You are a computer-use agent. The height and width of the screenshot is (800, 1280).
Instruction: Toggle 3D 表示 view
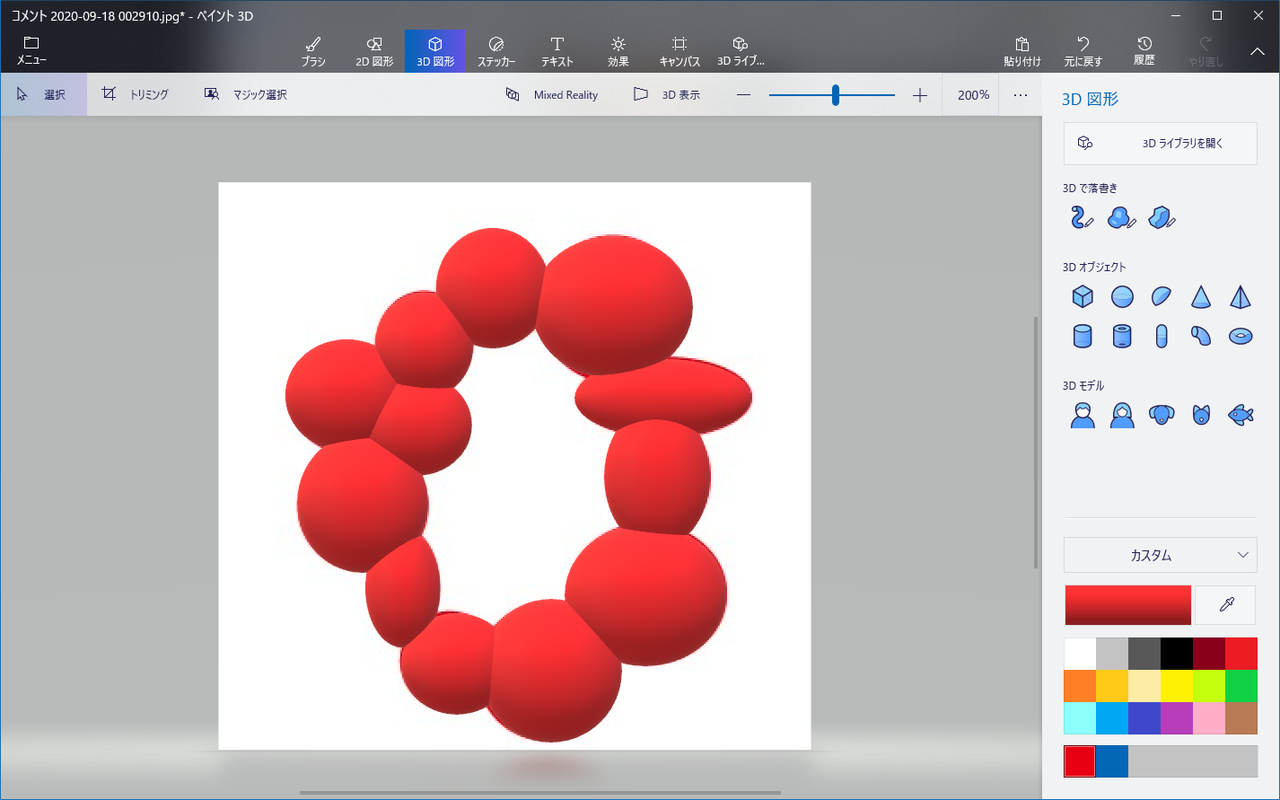click(x=667, y=95)
